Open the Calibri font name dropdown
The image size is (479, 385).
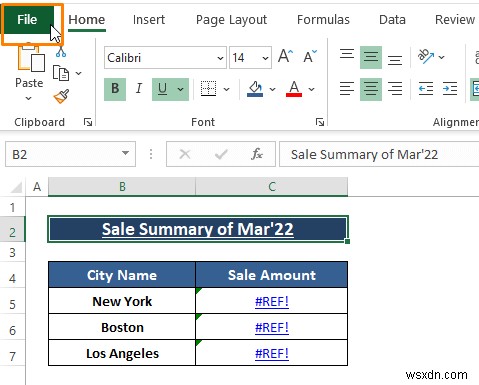[220, 58]
